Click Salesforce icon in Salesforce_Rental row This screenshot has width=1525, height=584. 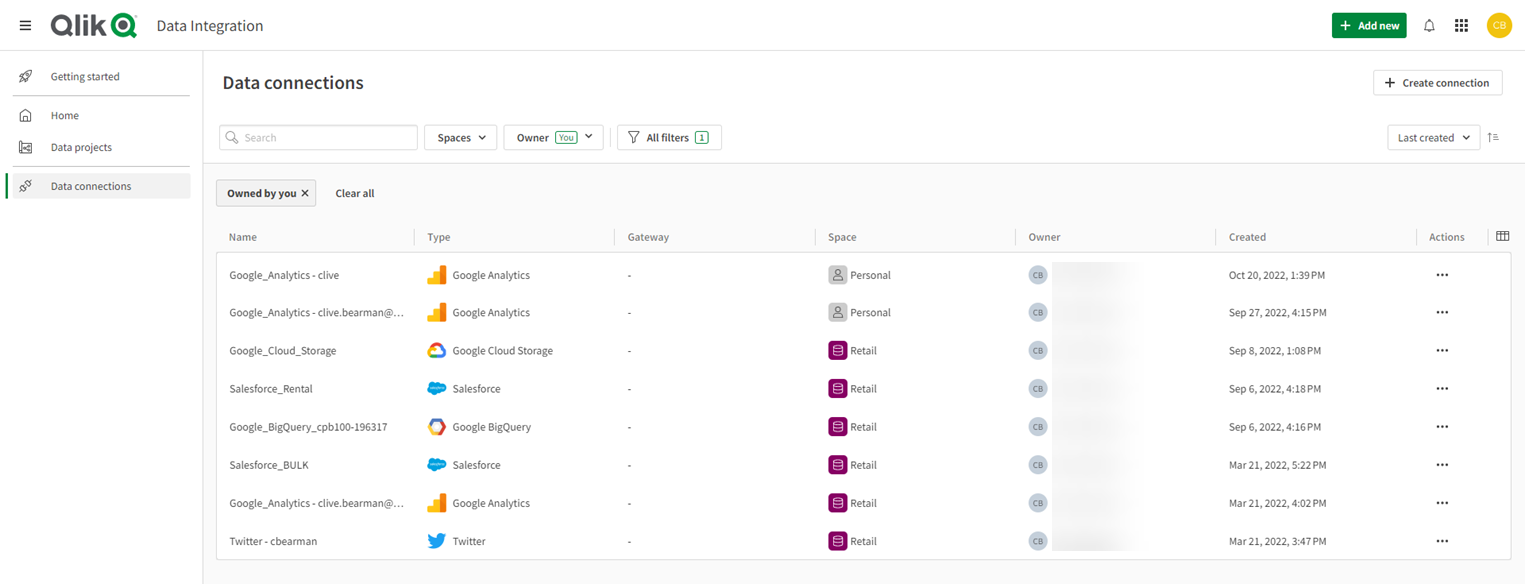pos(436,389)
